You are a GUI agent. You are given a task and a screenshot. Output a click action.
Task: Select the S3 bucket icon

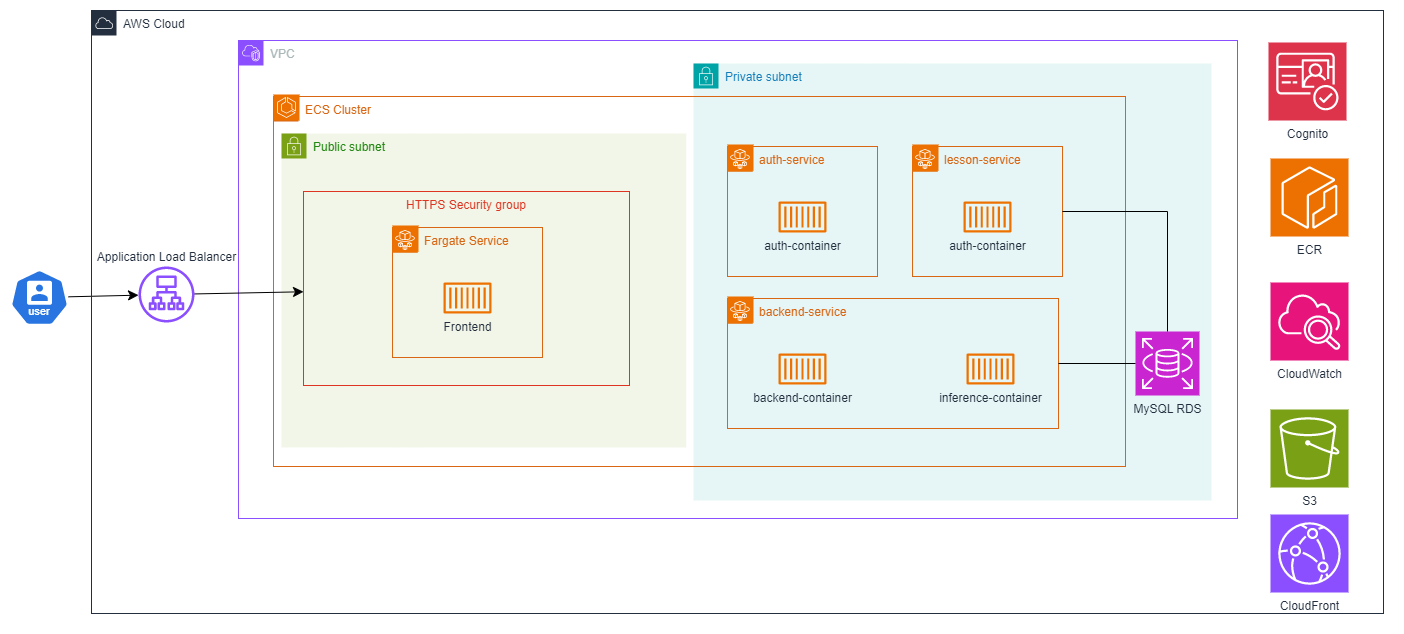(1309, 448)
